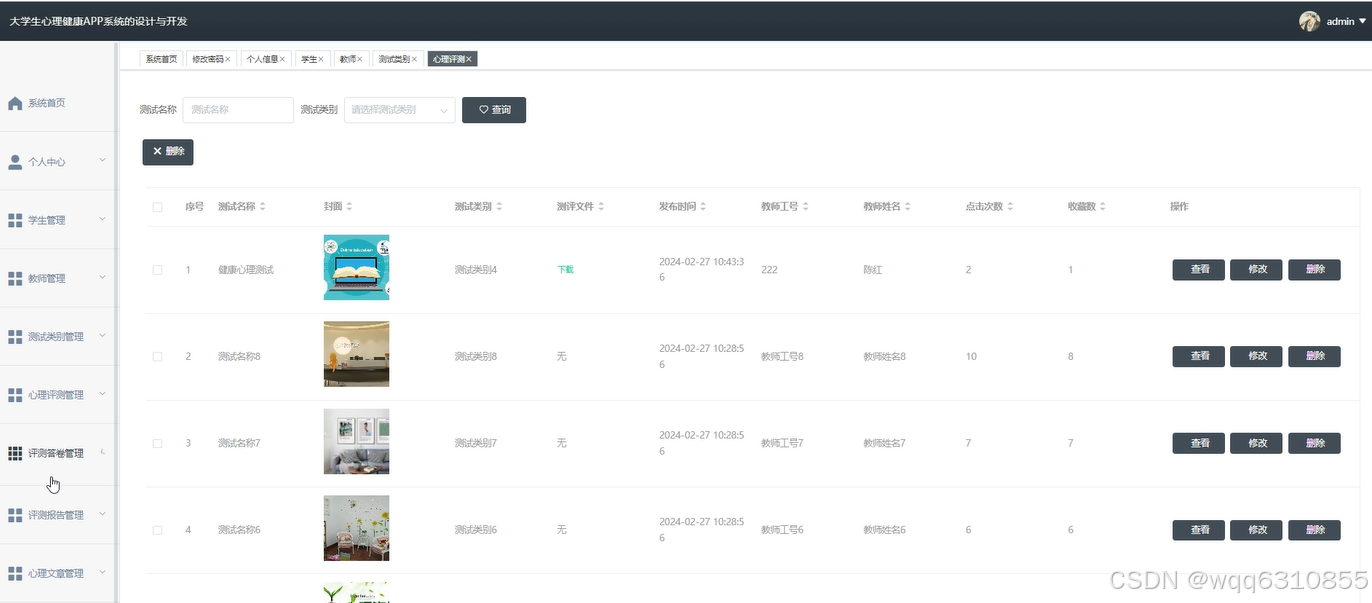Close the 心理评测 tab
The image size is (1372, 603).
pyautogui.click(x=469, y=59)
